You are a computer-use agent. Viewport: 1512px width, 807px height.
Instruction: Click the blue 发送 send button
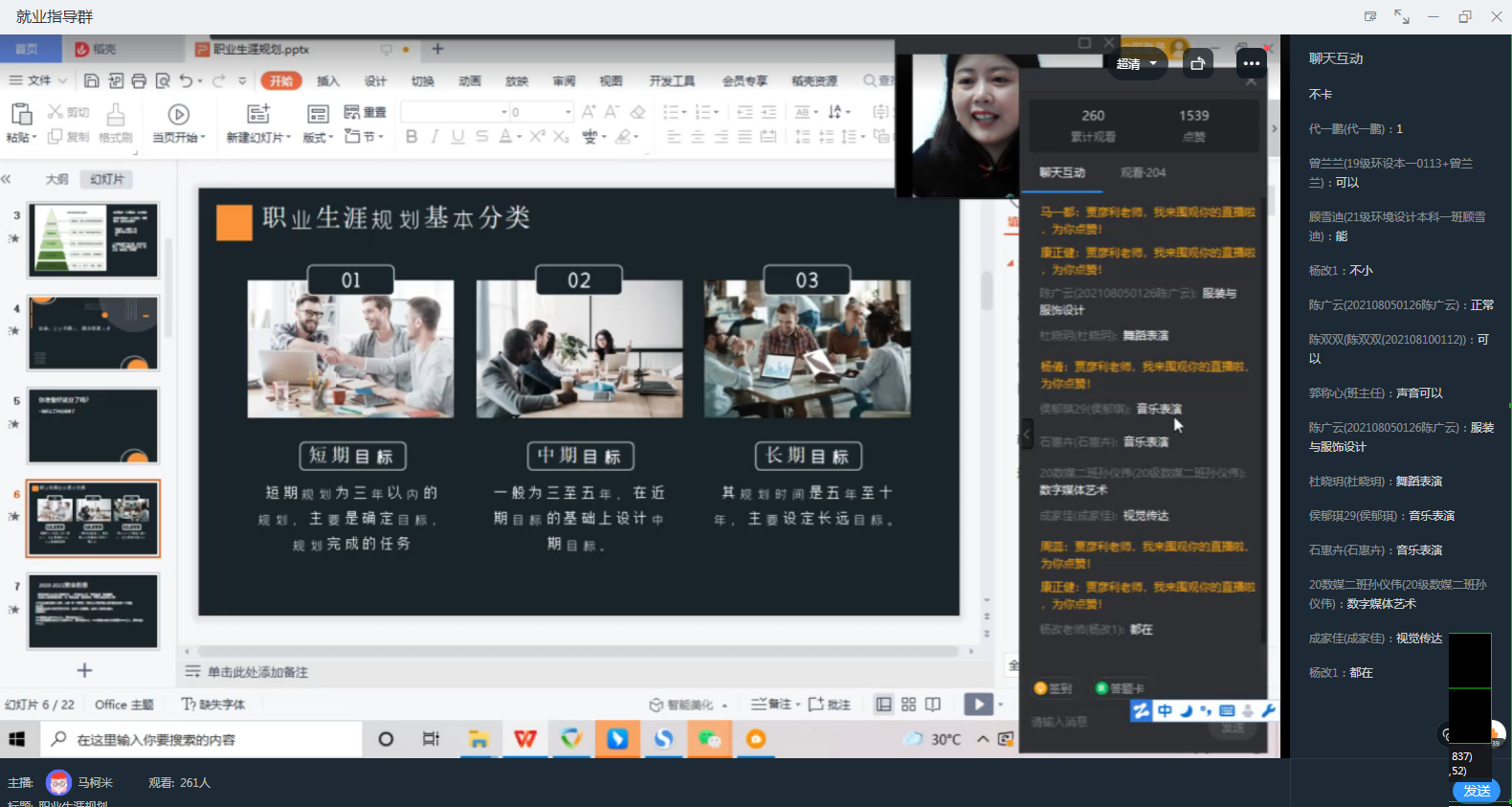(1476, 791)
